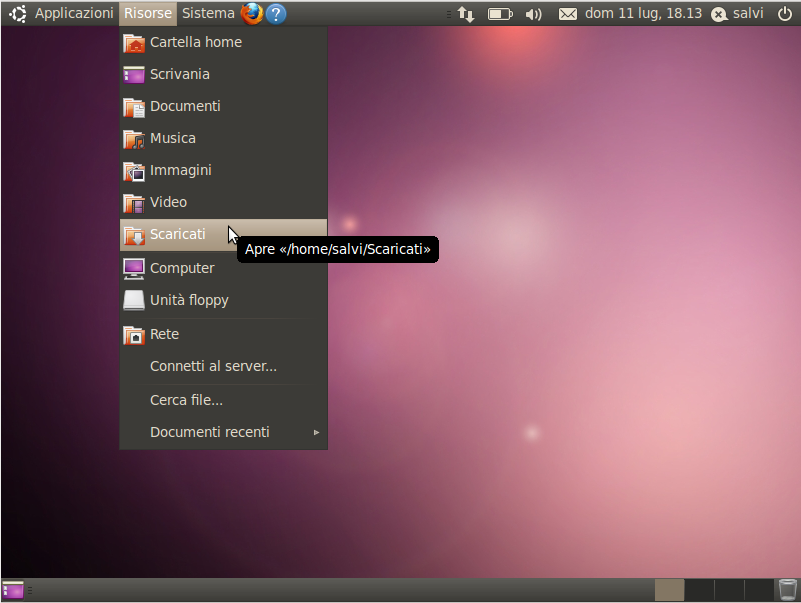Click the Rete network folder icon
Screen dimensions: 801x603
134,335
